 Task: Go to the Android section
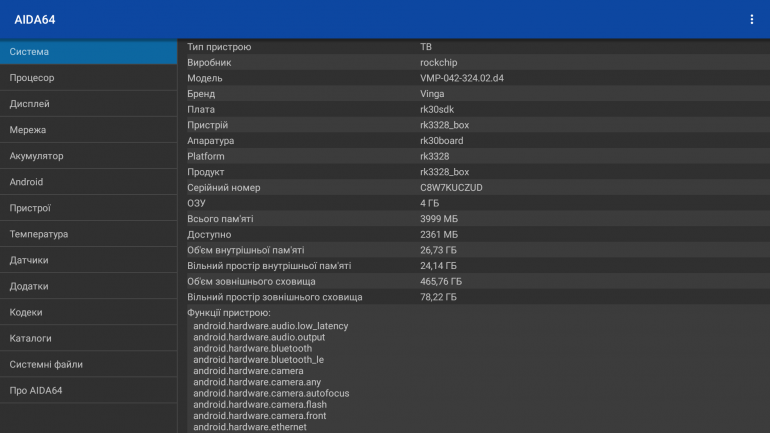[x=88, y=182]
